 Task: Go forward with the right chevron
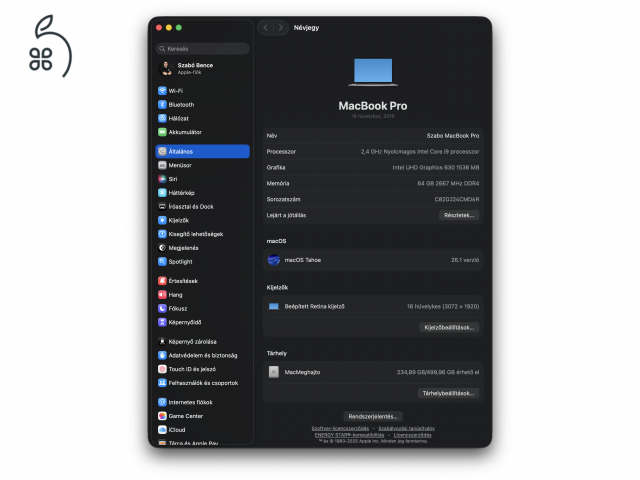pyautogui.click(x=280, y=27)
